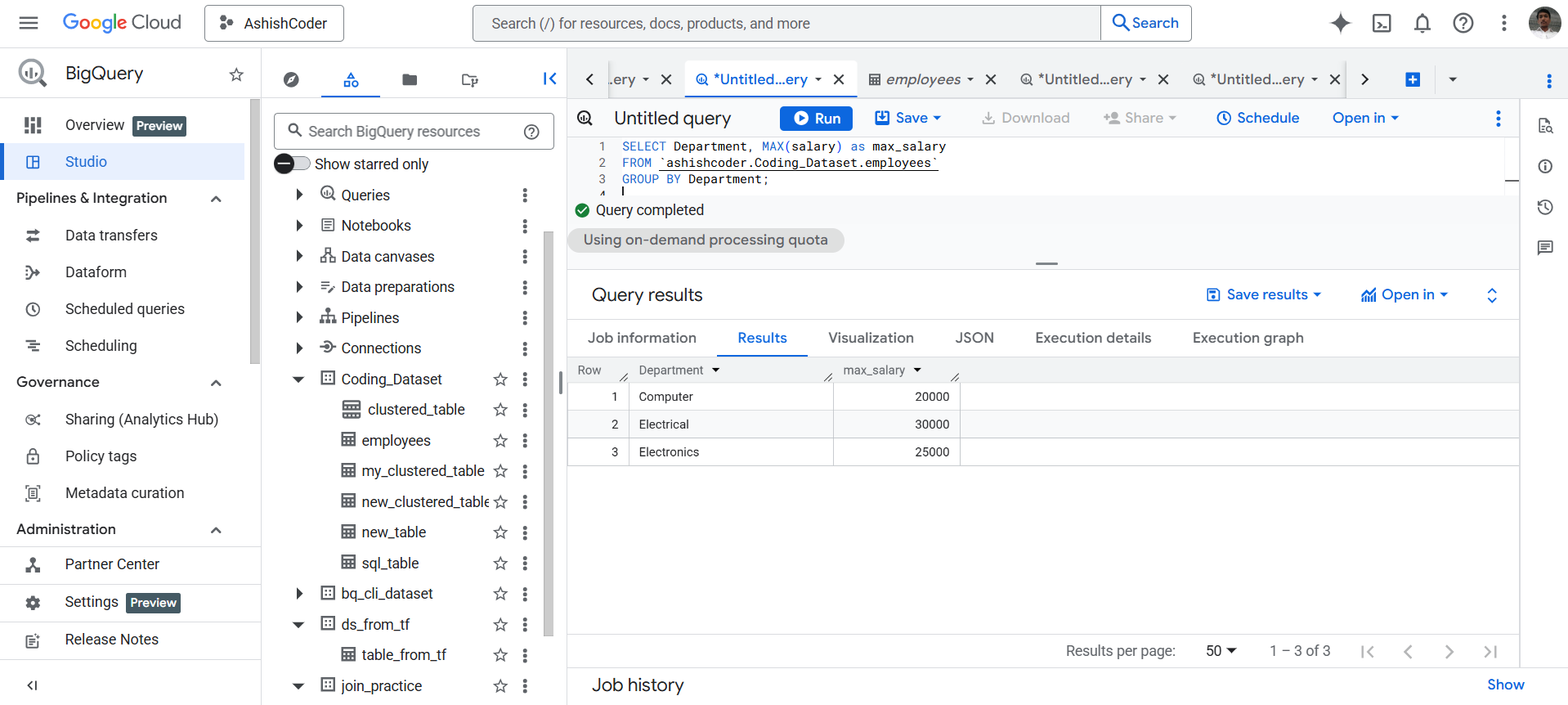Open Studio in the left menu
1568x705 pixels.
pos(123,162)
